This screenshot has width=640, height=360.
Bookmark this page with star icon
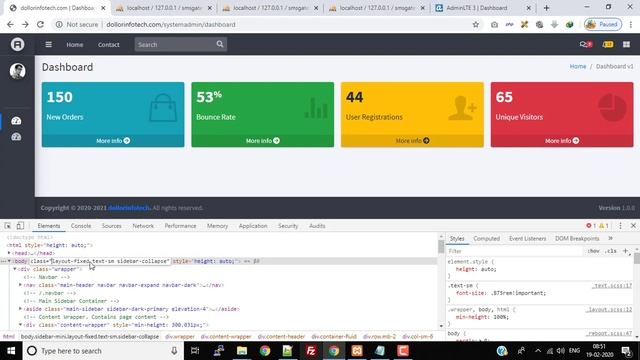click(476, 24)
